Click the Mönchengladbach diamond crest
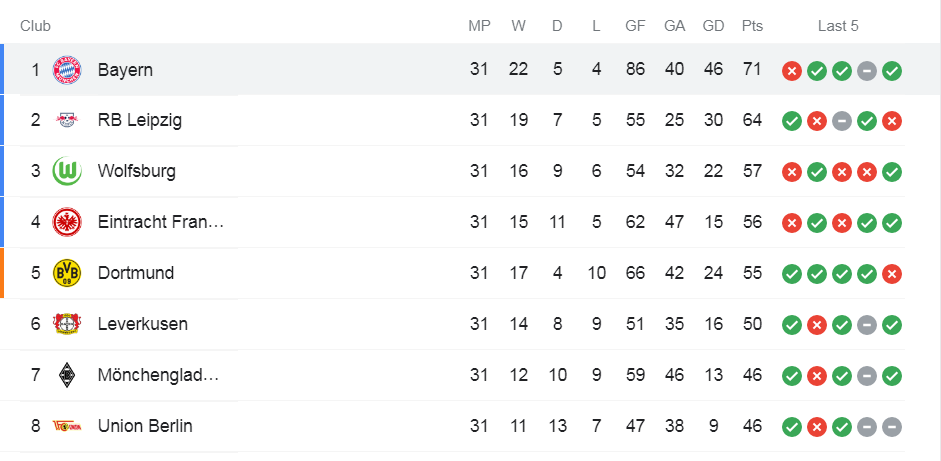941x461 pixels. pos(67,375)
